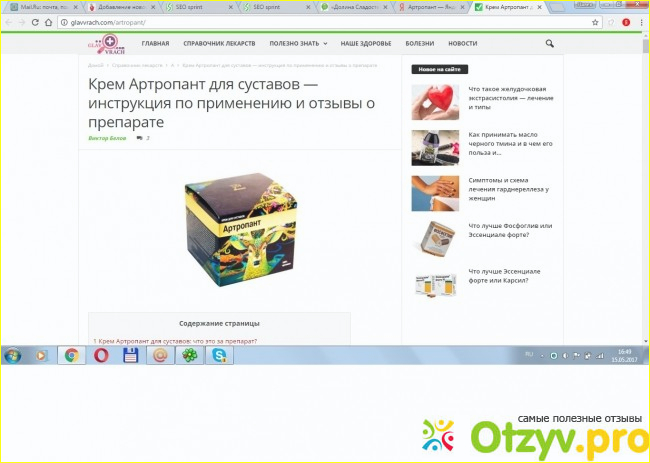Click author link Виктор Белов

pos(107,138)
